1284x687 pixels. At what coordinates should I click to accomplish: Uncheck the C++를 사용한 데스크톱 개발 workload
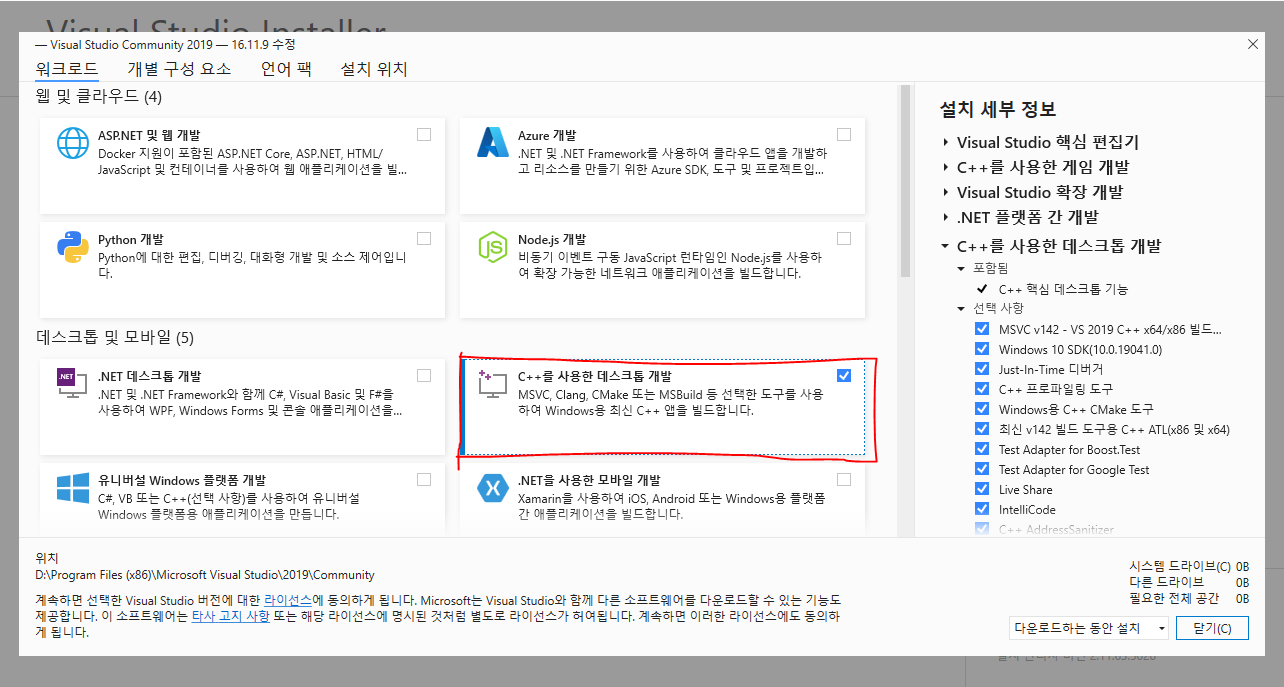[x=844, y=375]
